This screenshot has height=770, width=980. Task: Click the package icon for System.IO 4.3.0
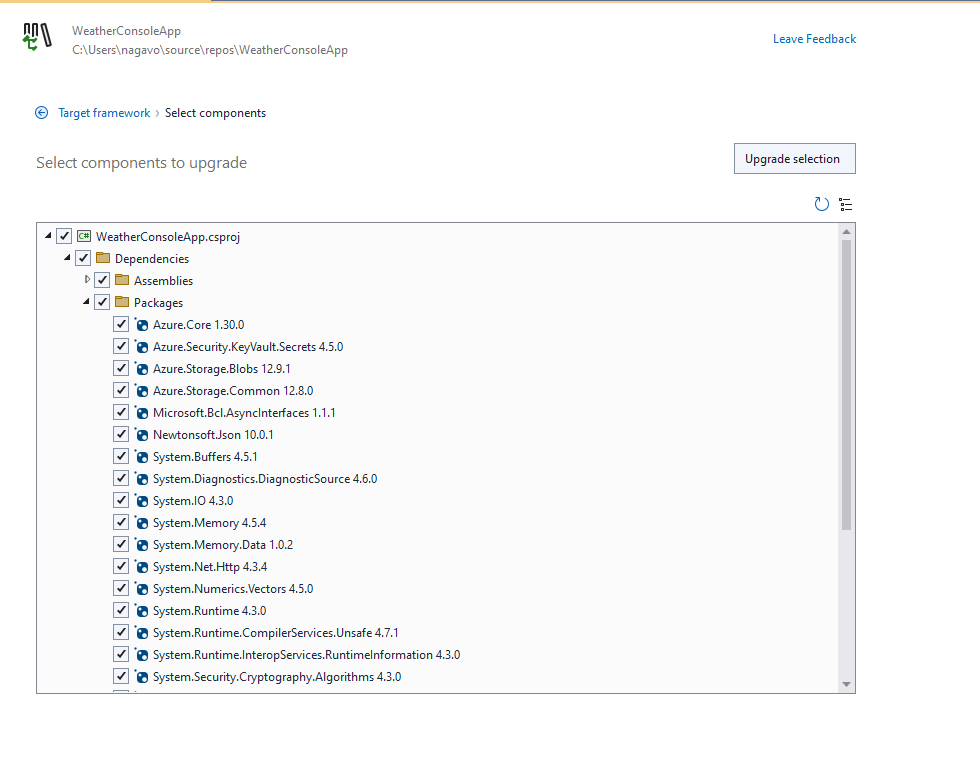141,501
